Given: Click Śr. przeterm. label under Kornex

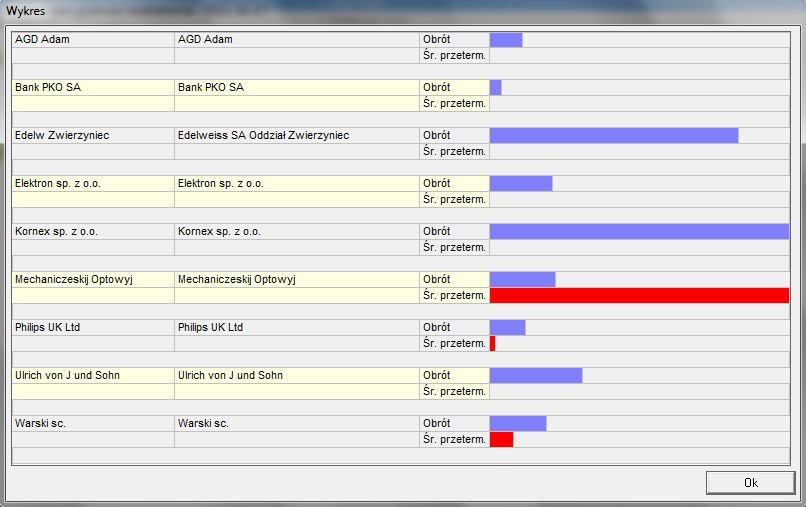Looking at the screenshot, I should coord(454,247).
